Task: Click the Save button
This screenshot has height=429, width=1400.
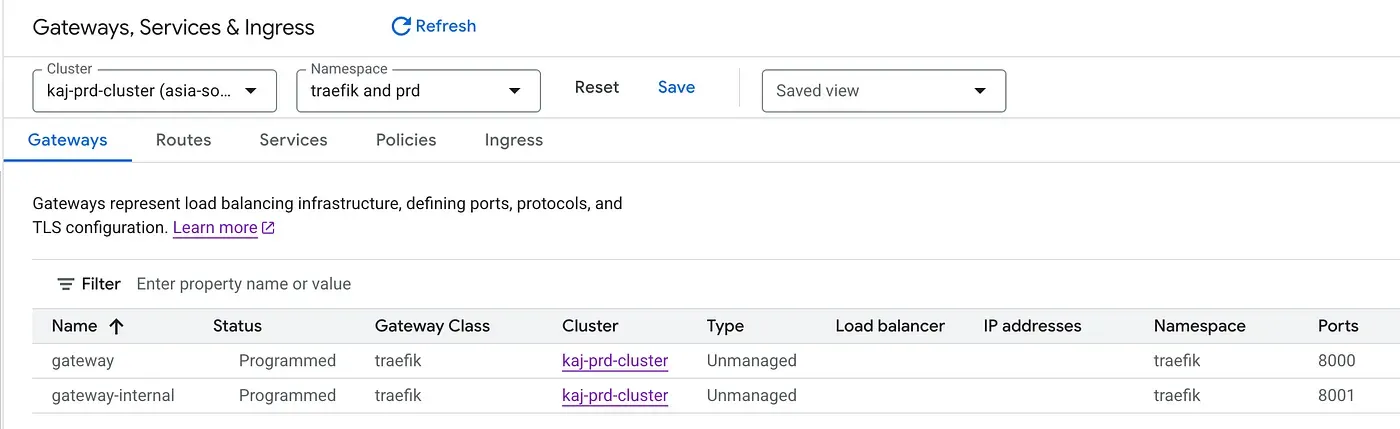Action: click(676, 88)
